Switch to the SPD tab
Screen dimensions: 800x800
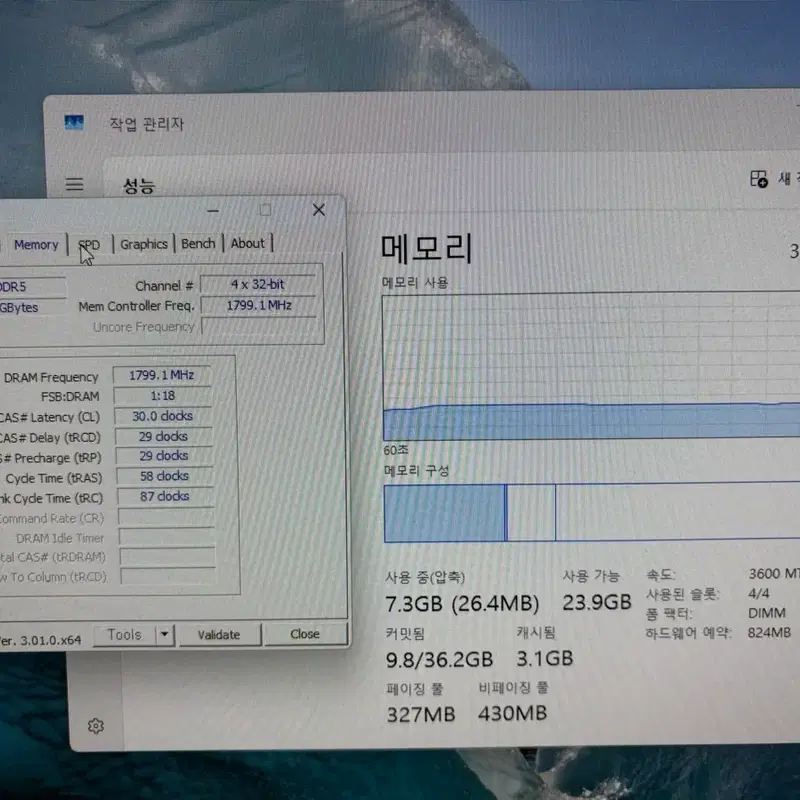(x=90, y=245)
